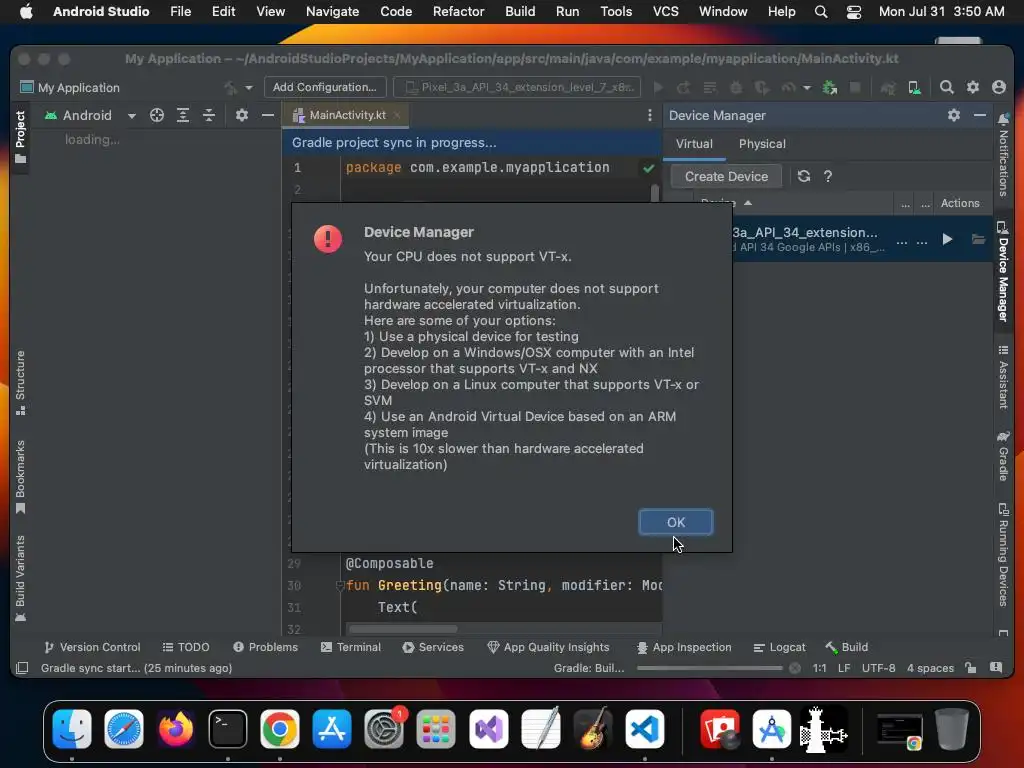1024x768 pixels.
Task: Open editor tab options three dots
Action: pos(649,115)
